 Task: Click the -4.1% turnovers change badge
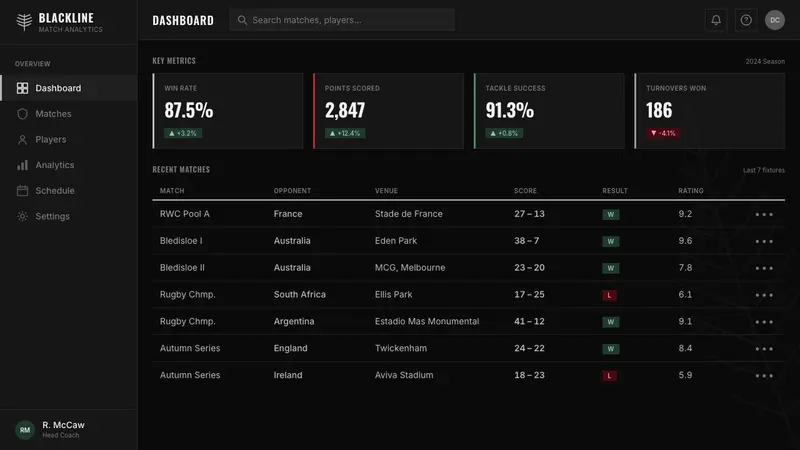tap(663, 133)
